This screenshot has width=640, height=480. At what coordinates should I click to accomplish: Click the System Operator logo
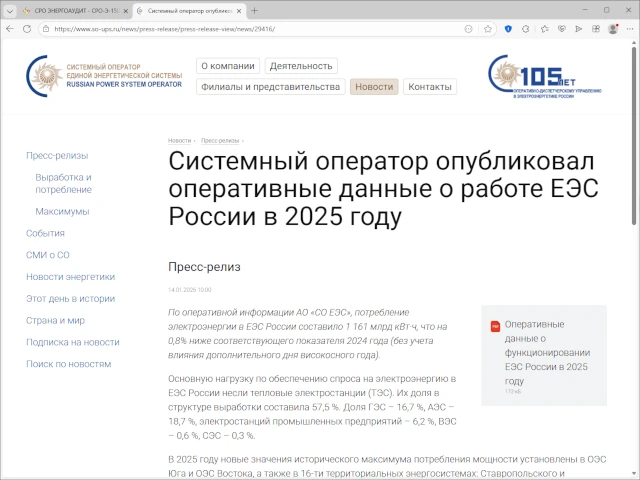pyautogui.click(x=104, y=76)
